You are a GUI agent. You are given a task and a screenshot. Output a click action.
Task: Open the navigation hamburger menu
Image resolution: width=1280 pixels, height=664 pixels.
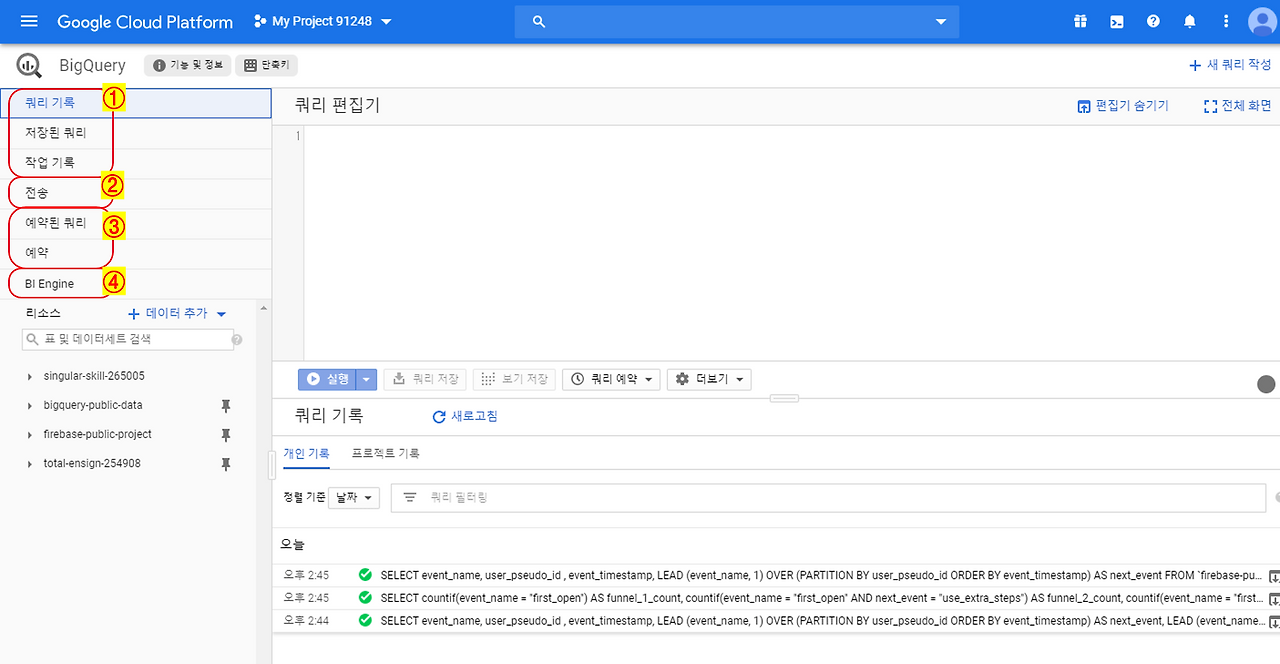(28, 21)
